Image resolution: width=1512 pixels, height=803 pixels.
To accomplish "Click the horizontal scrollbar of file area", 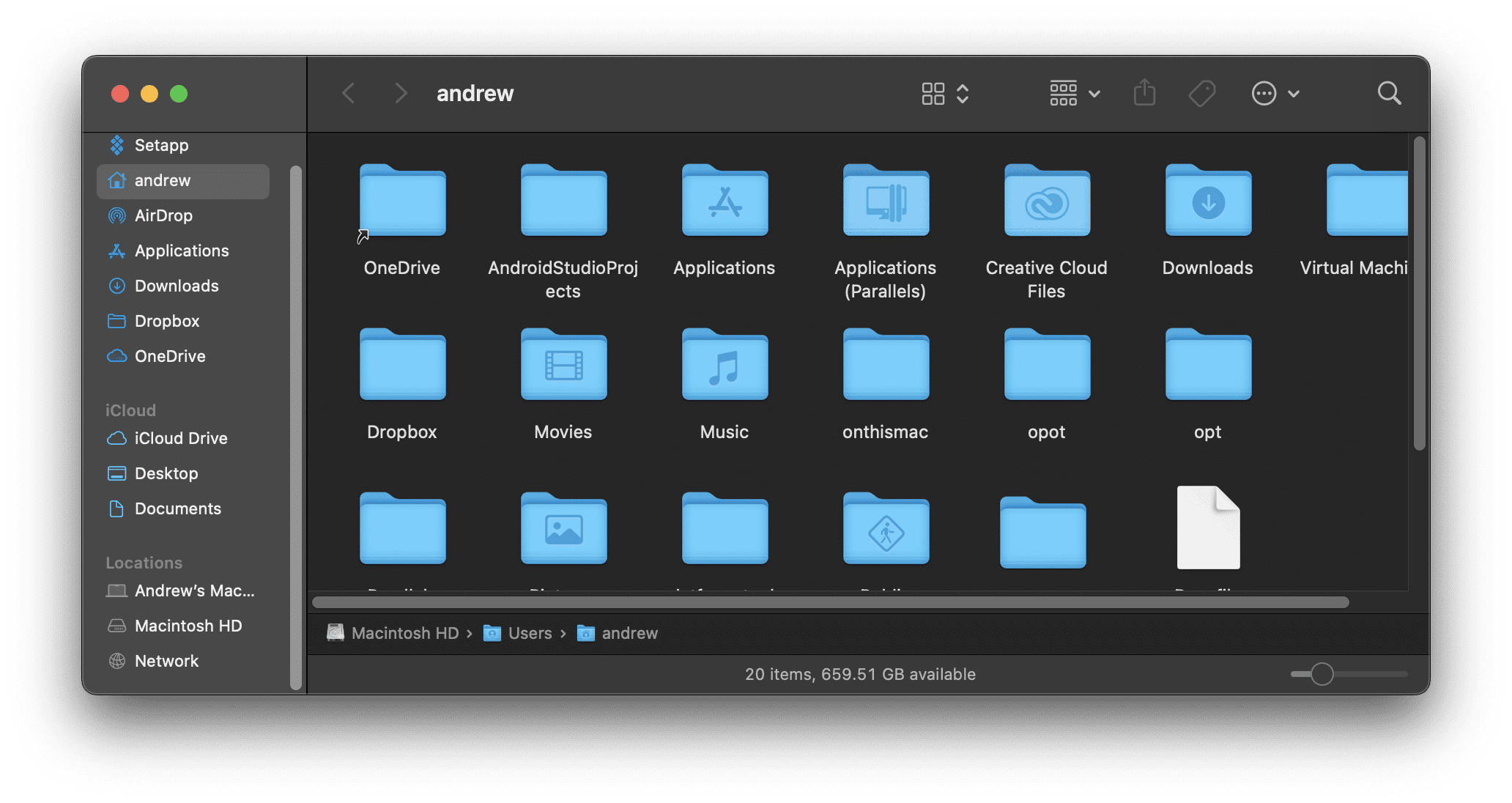I will pos(831,602).
